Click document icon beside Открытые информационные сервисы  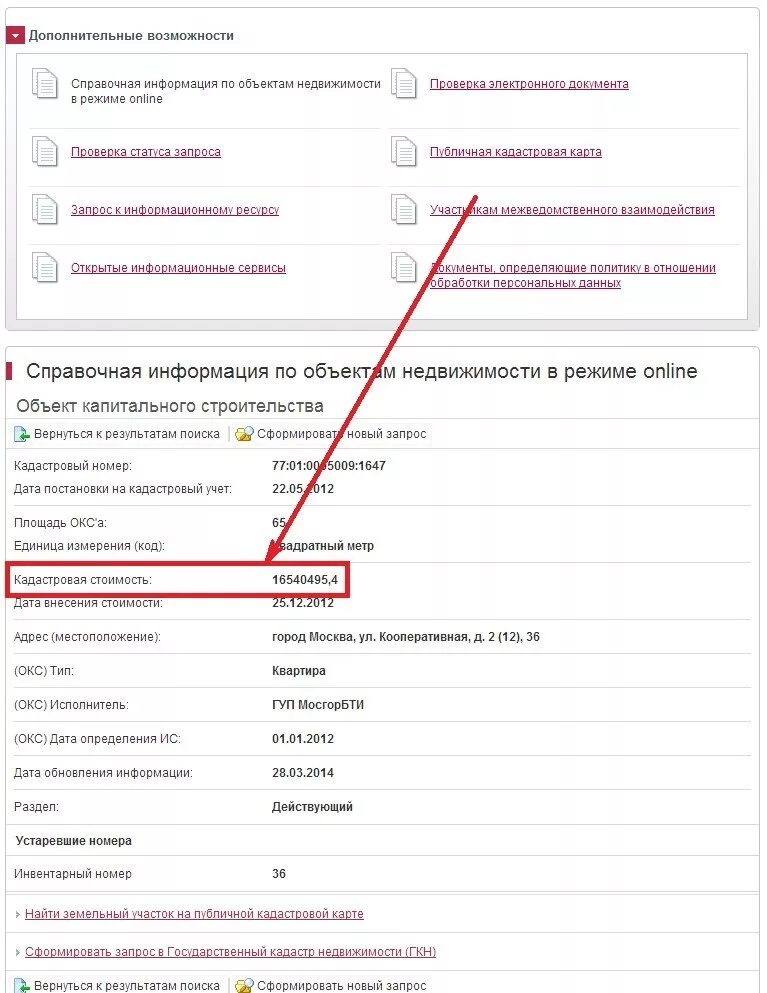[x=45, y=267]
